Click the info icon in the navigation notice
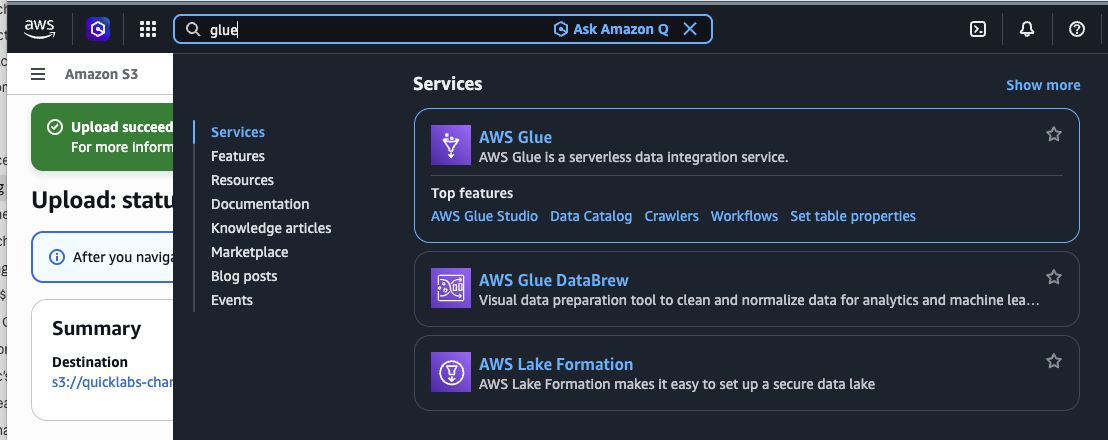1108x440 pixels. pos(57,257)
